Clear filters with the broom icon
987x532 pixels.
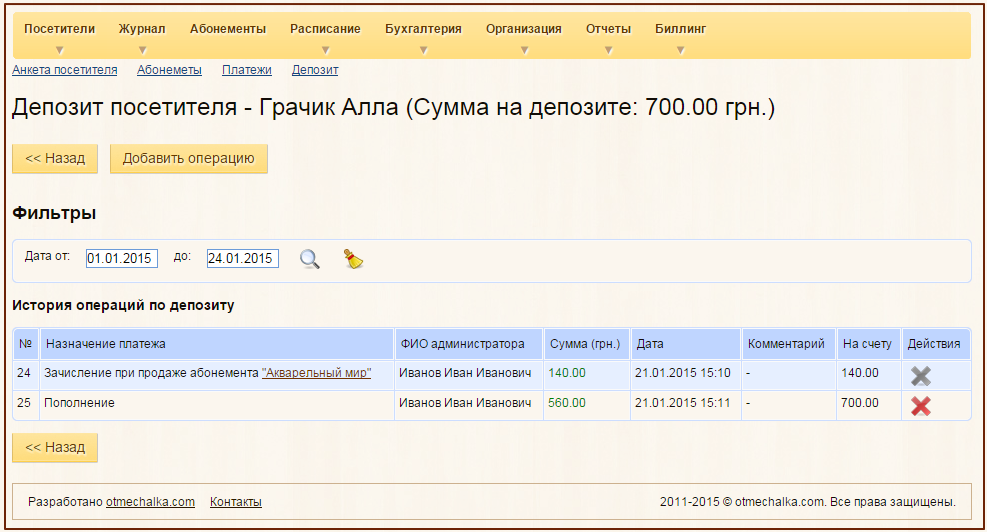coord(352,259)
